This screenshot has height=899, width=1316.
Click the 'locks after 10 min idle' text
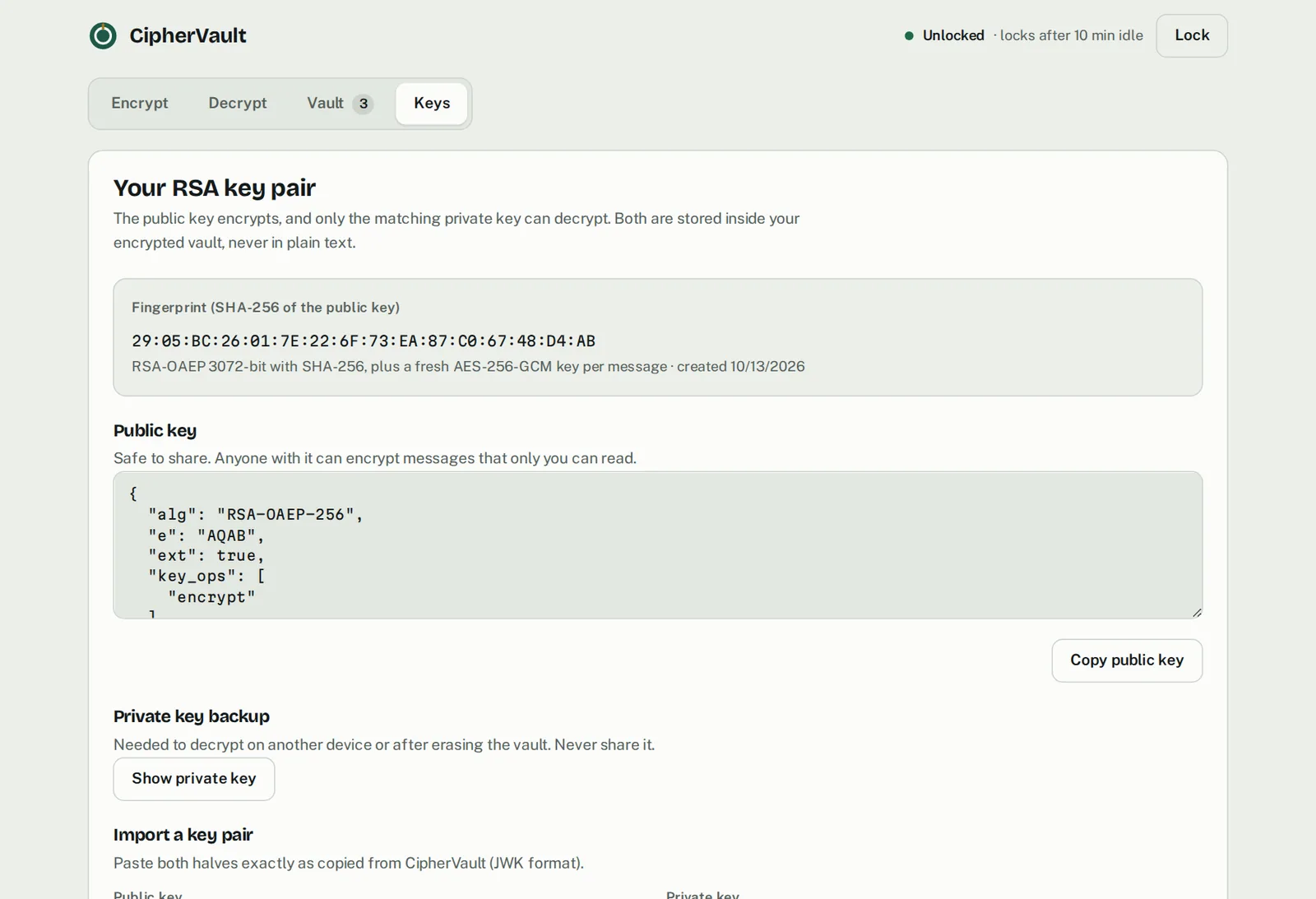pyautogui.click(x=1068, y=35)
